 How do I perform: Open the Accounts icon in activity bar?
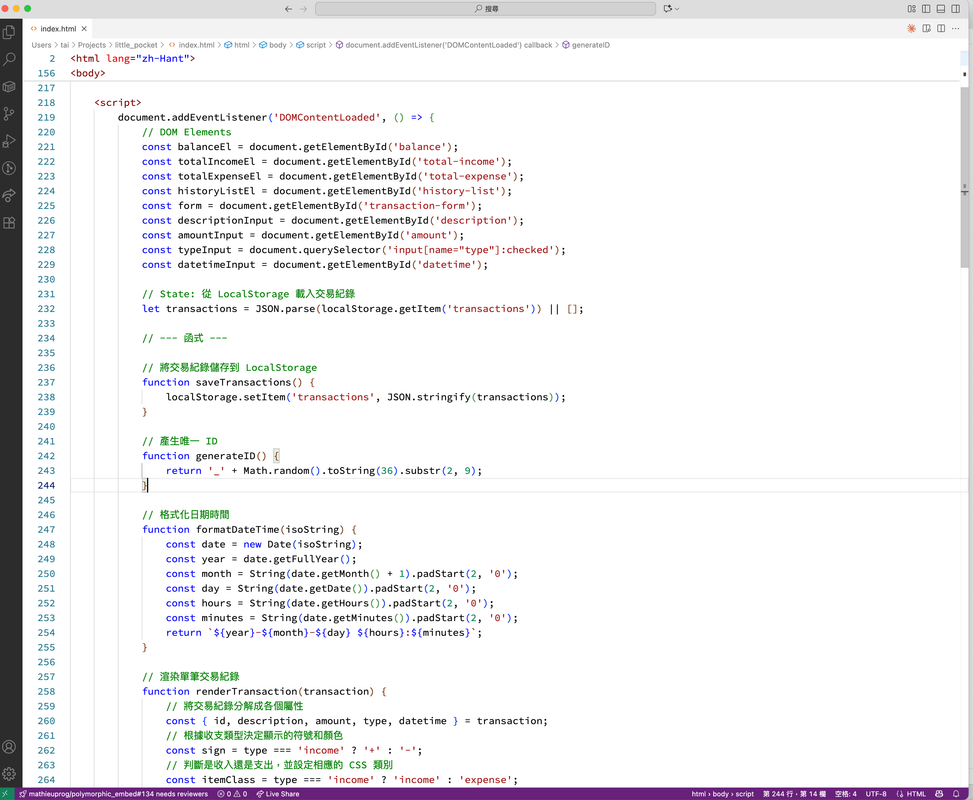click(x=9, y=747)
